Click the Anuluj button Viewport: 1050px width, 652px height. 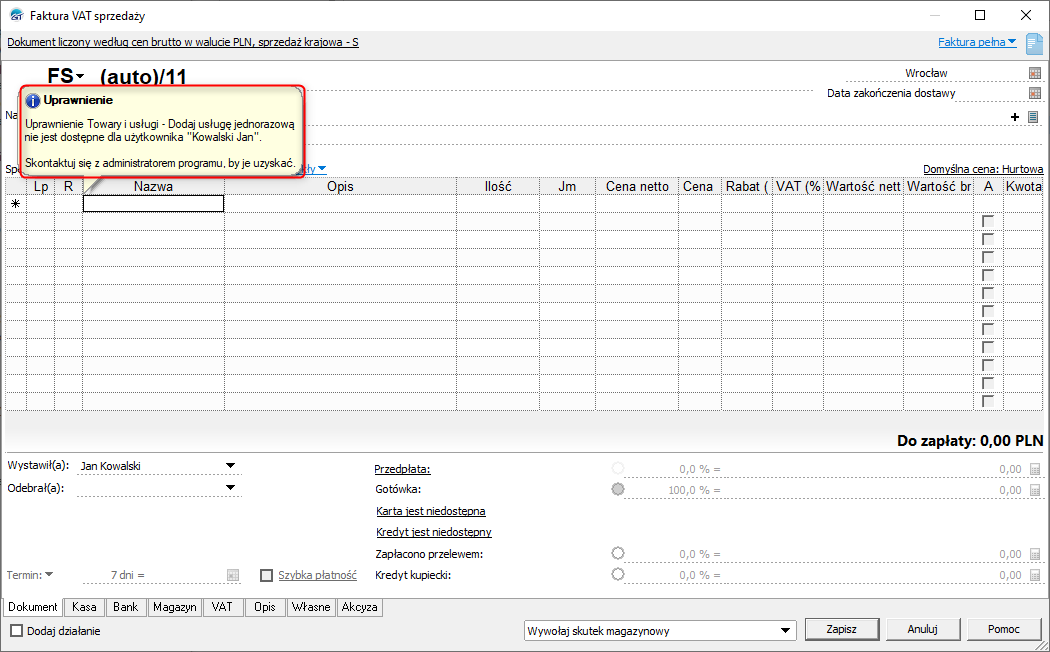pos(923,629)
